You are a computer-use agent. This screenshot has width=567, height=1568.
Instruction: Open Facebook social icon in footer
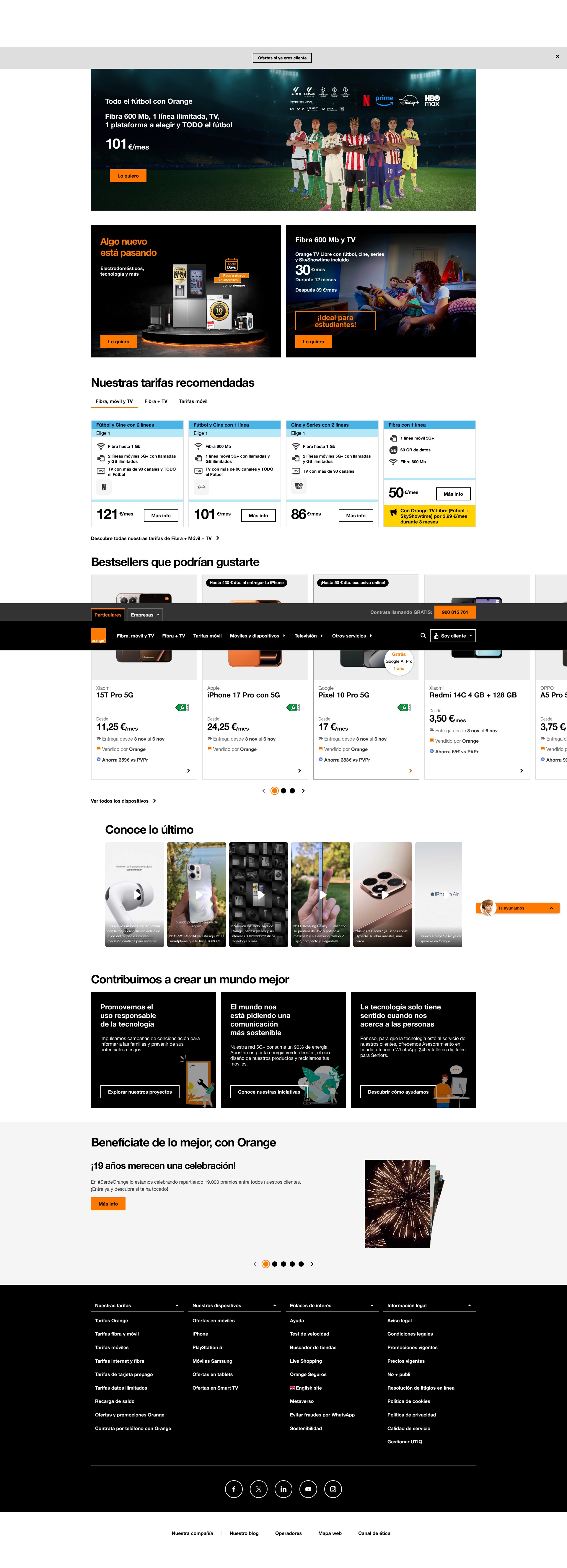[x=234, y=1489]
